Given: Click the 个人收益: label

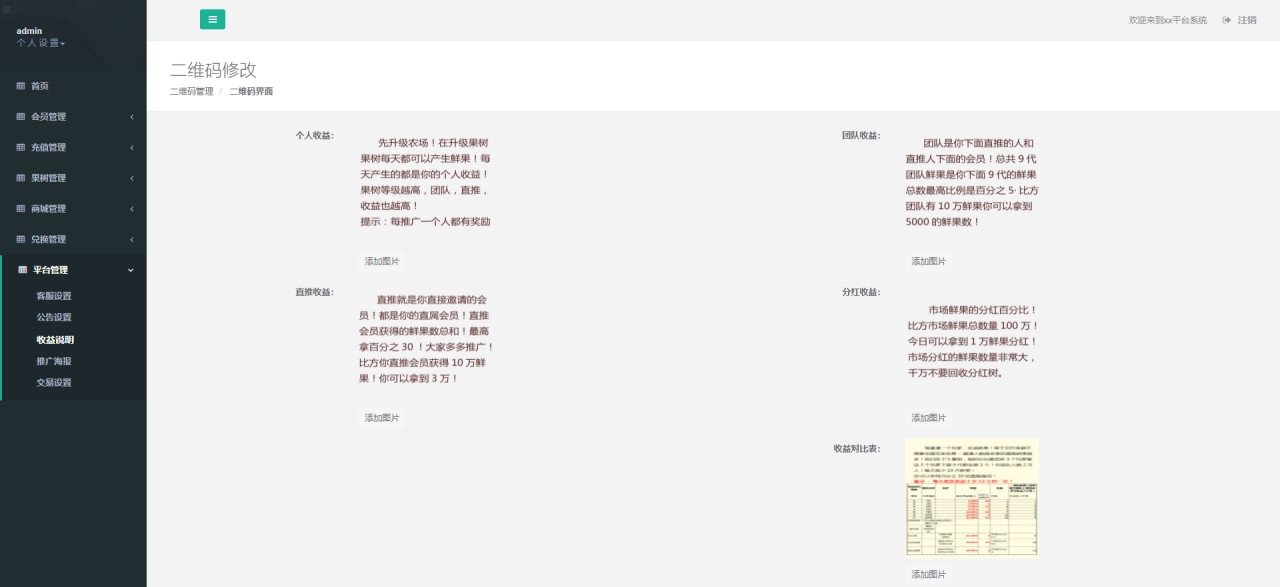Looking at the screenshot, I should click(x=314, y=135).
